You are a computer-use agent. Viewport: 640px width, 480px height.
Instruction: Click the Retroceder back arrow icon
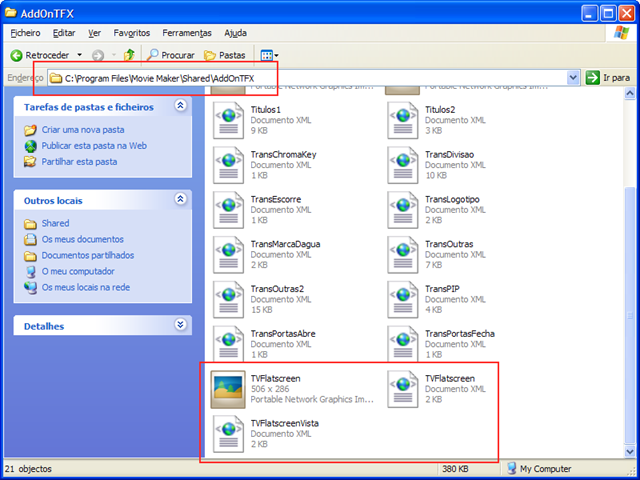click(16, 55)
